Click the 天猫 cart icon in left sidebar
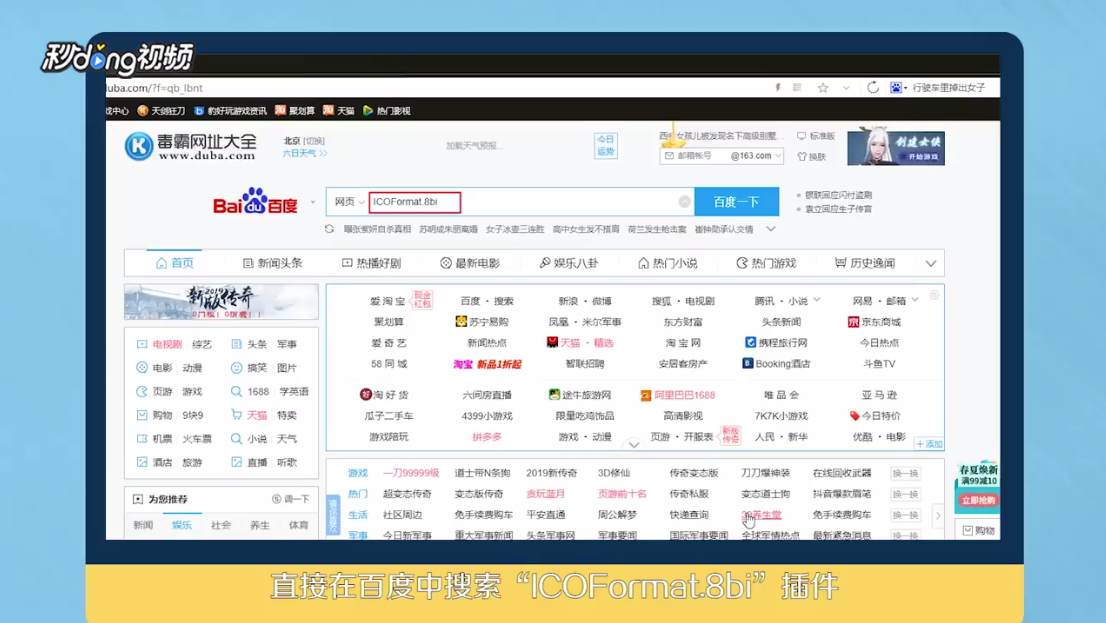 pyautogui.click(x=236, y=415)
